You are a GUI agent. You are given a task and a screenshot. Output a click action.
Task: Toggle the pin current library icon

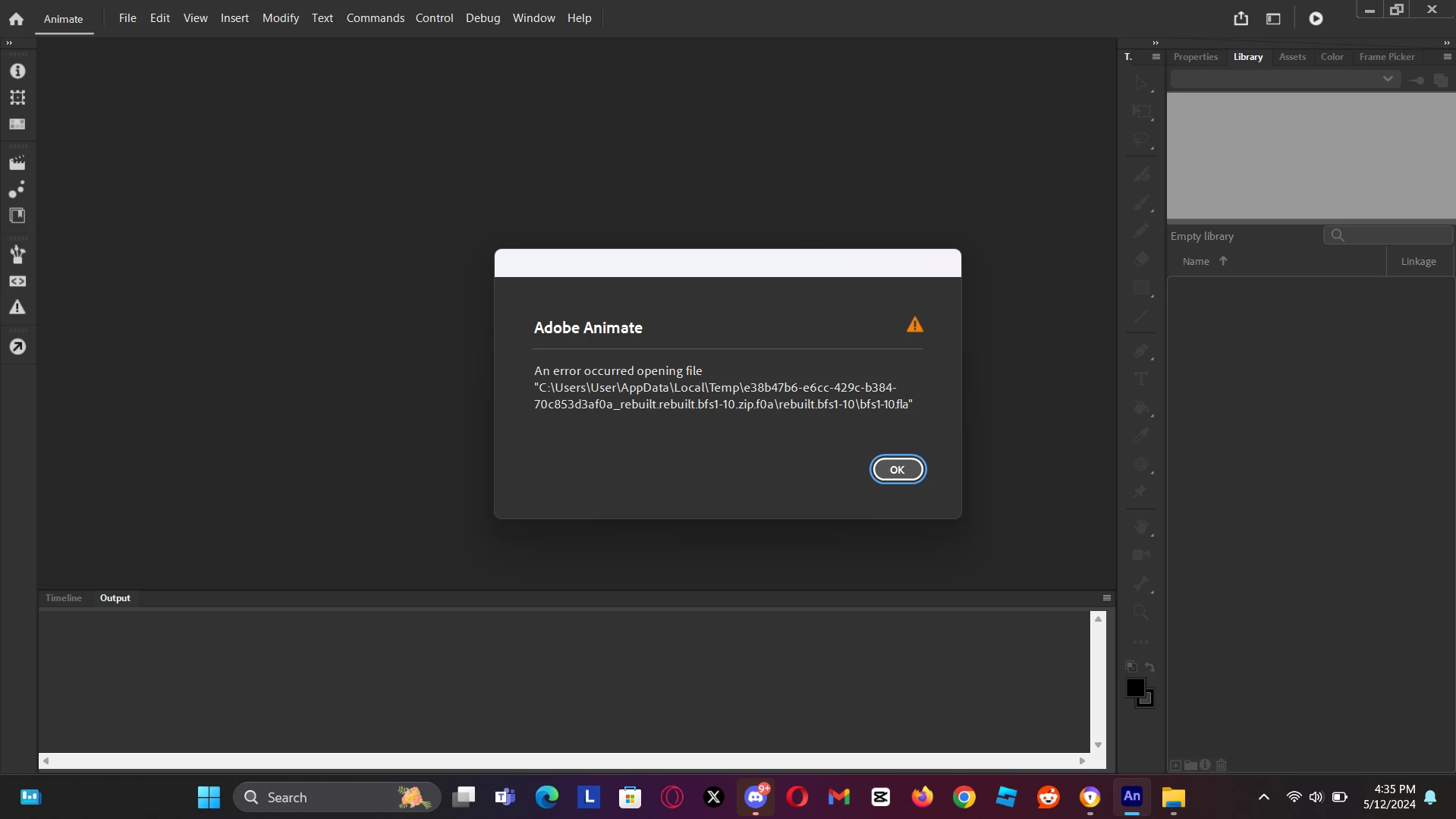coord(1417,80)
